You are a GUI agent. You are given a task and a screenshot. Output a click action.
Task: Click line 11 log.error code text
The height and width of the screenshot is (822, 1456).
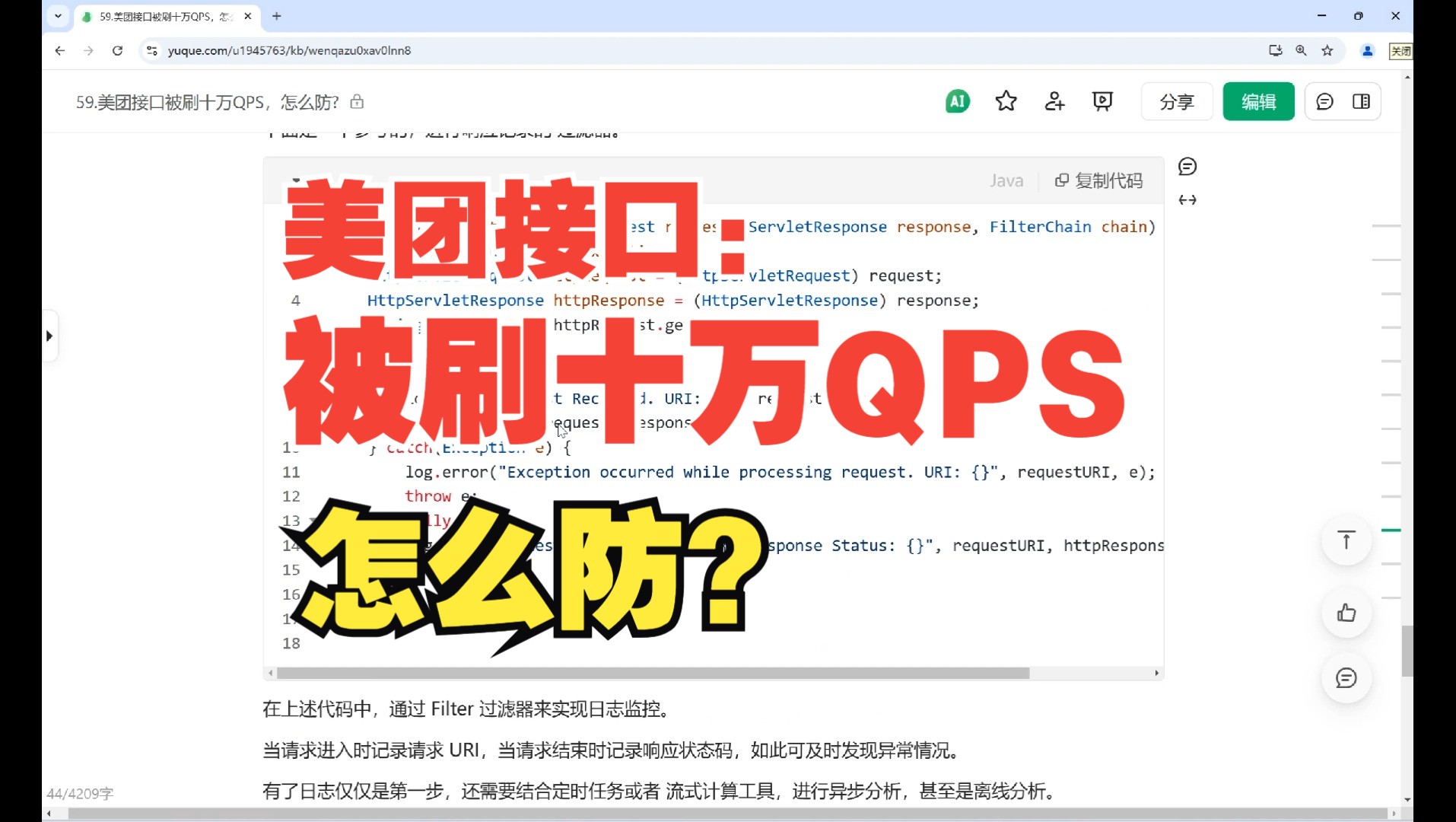pos(780,472)
